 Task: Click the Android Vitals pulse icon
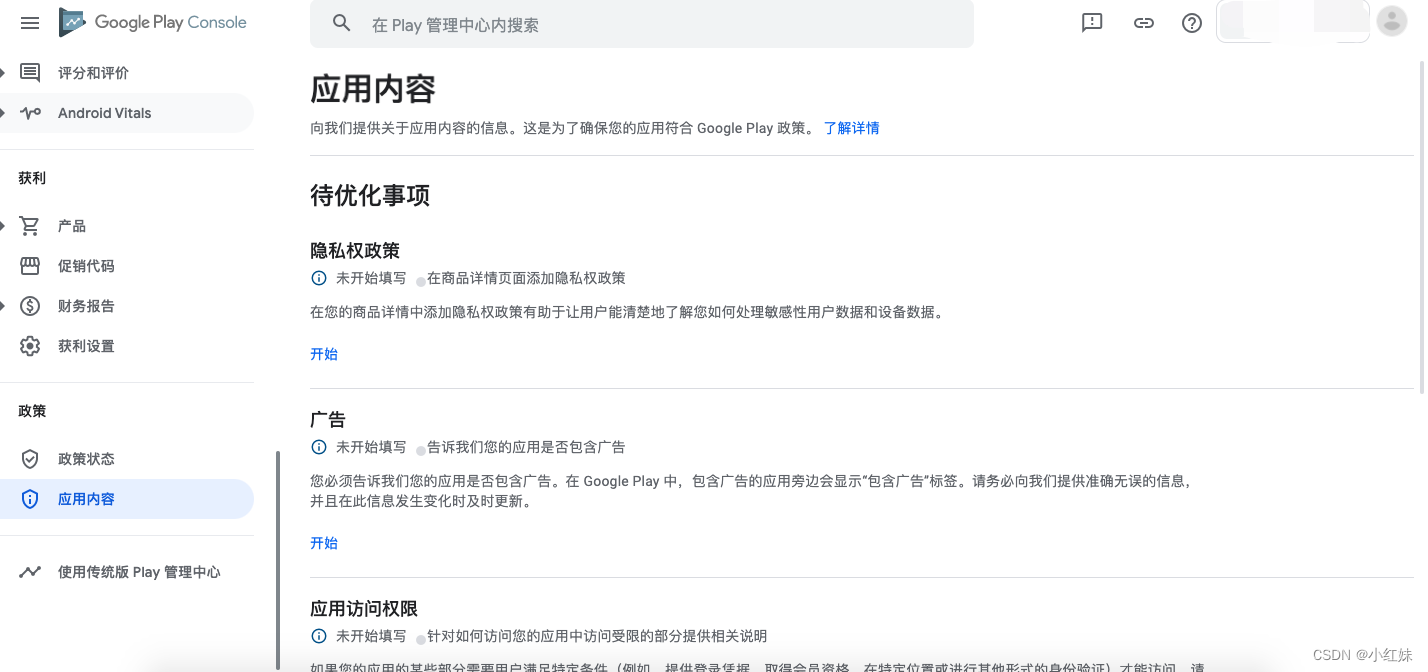click(x=29, y=113)
